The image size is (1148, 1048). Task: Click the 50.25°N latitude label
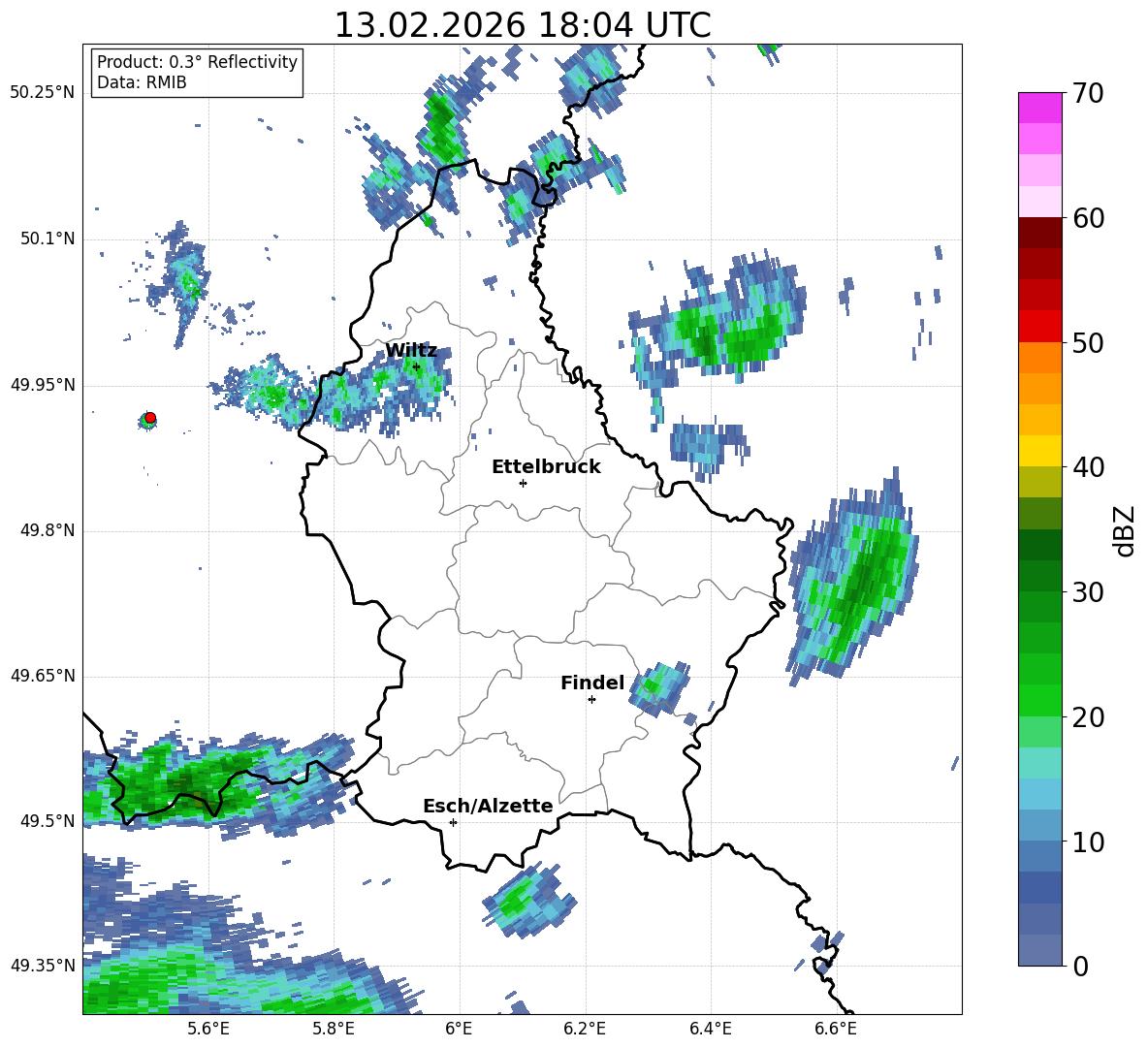(43, 93)
